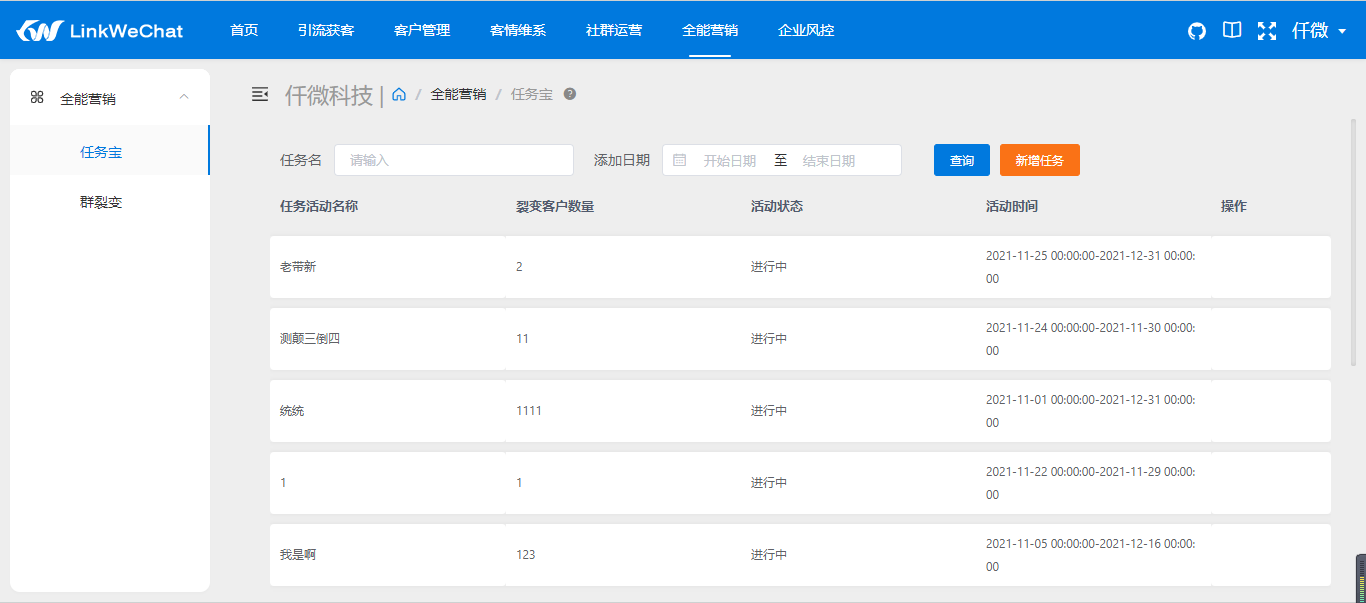Click customer count 123

(x=525, y=555)
